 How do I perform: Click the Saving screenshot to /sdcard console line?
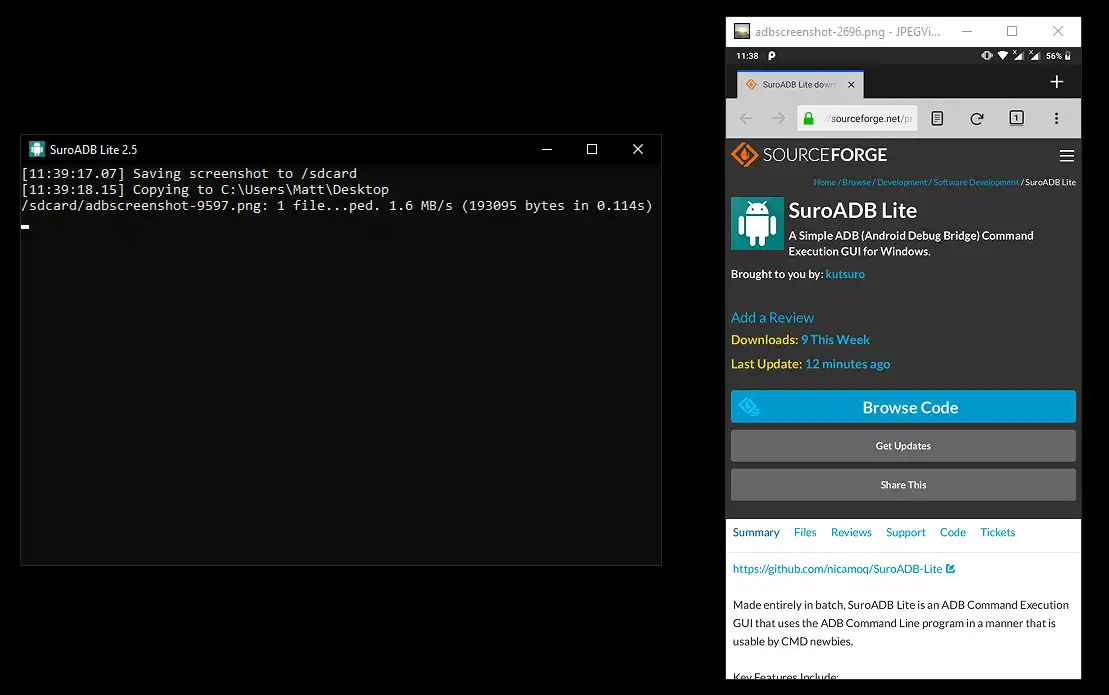click(189, 173)
